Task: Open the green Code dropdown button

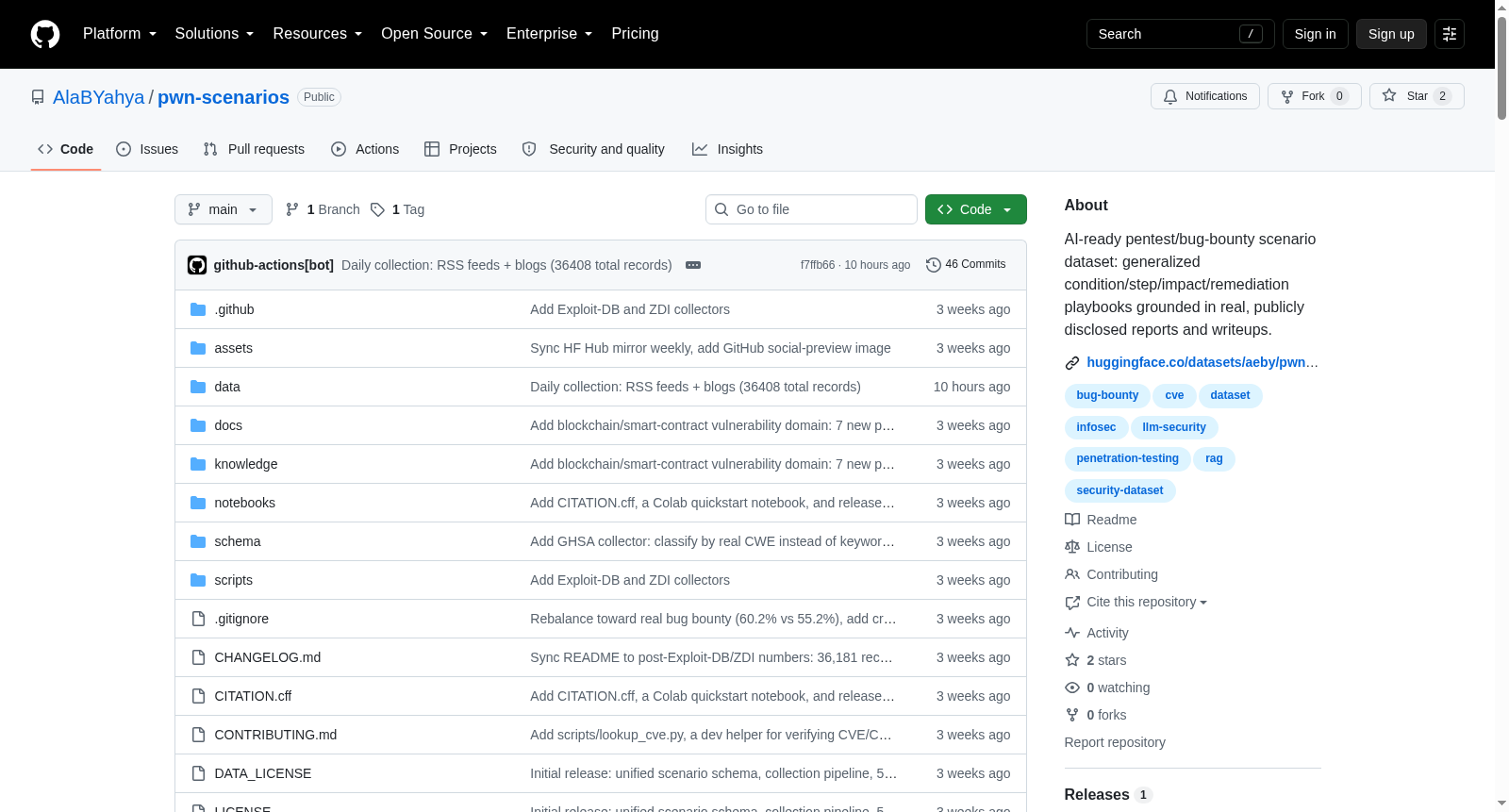Action: point(976,209)
